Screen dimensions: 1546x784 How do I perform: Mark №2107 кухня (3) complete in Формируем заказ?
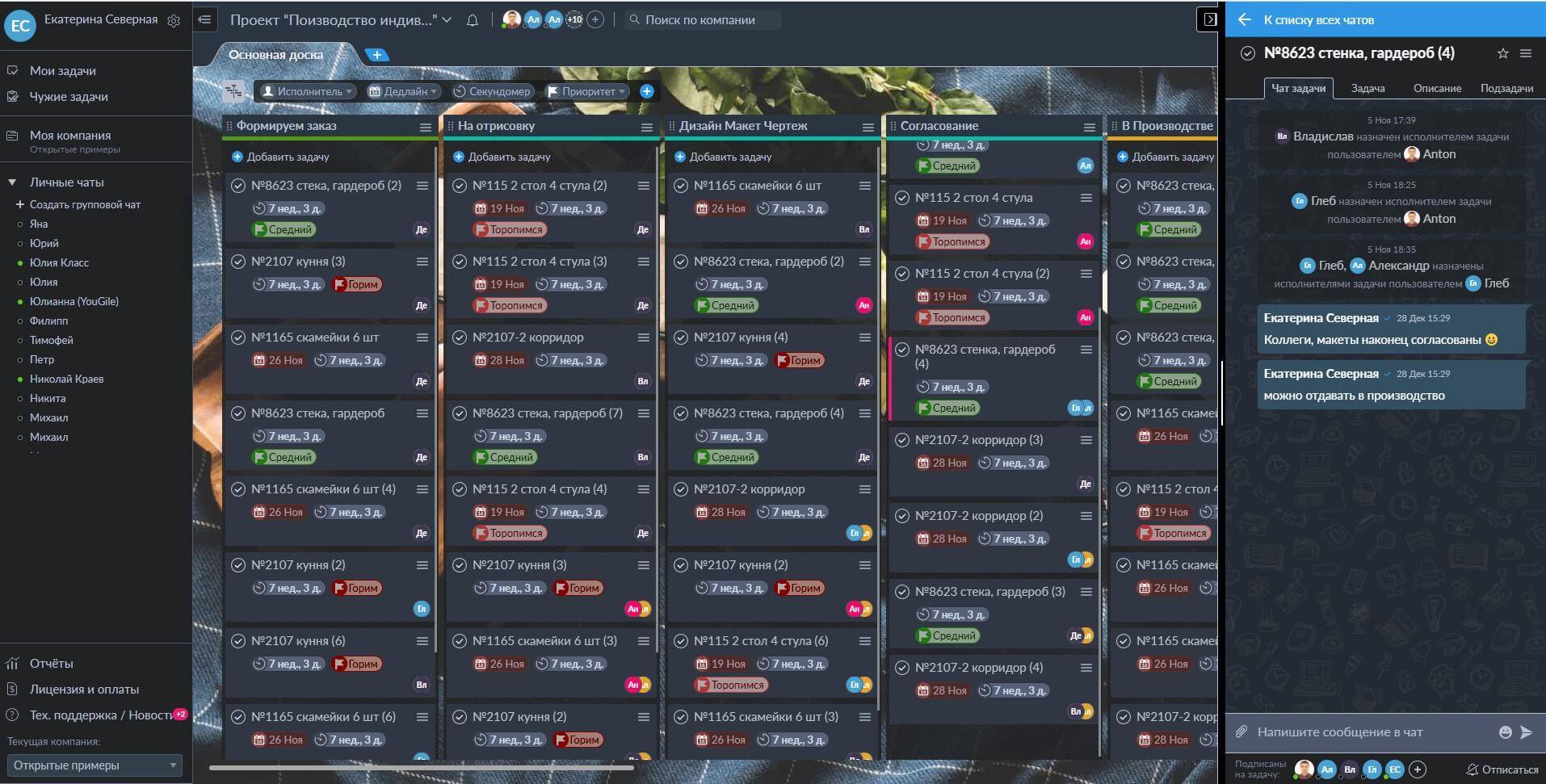238,262
